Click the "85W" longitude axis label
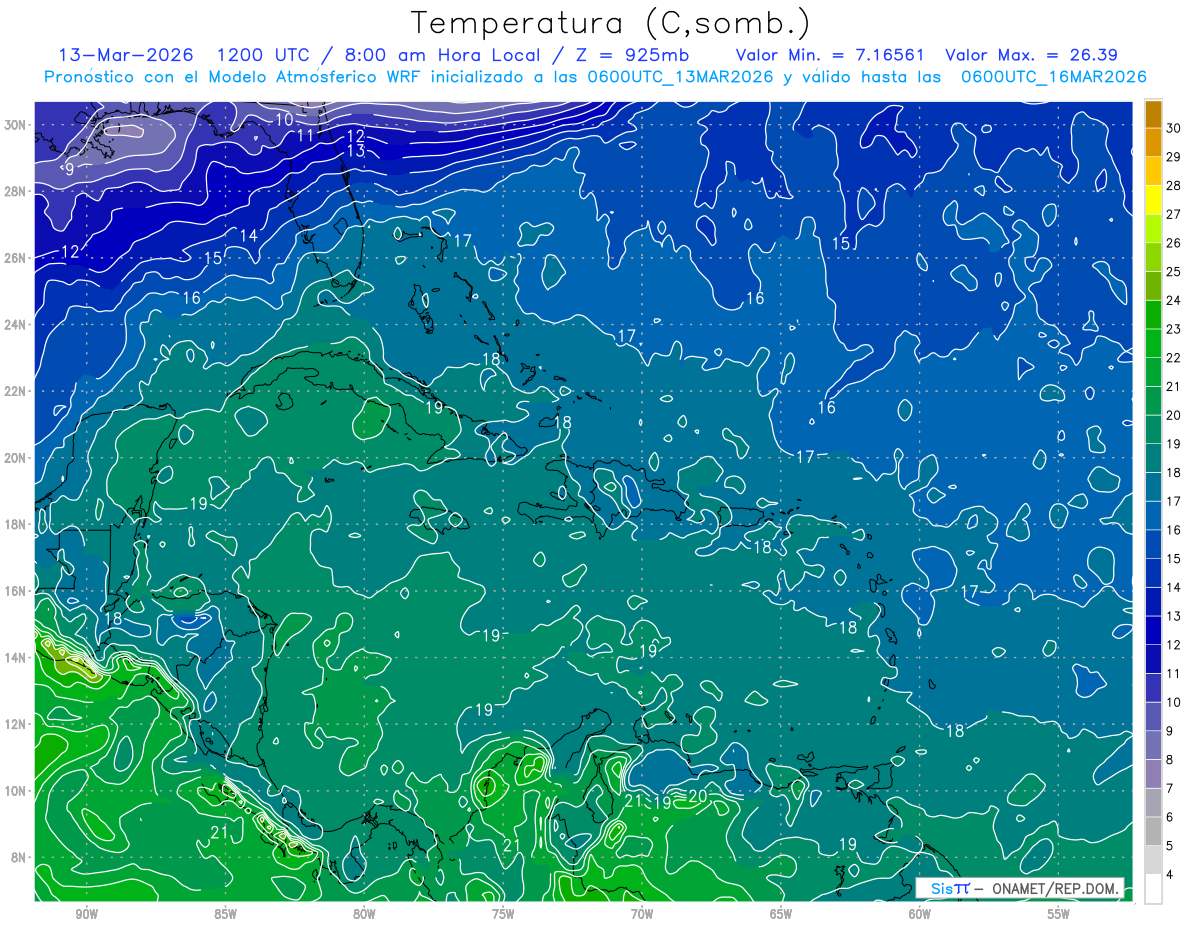 click(224, 914)
